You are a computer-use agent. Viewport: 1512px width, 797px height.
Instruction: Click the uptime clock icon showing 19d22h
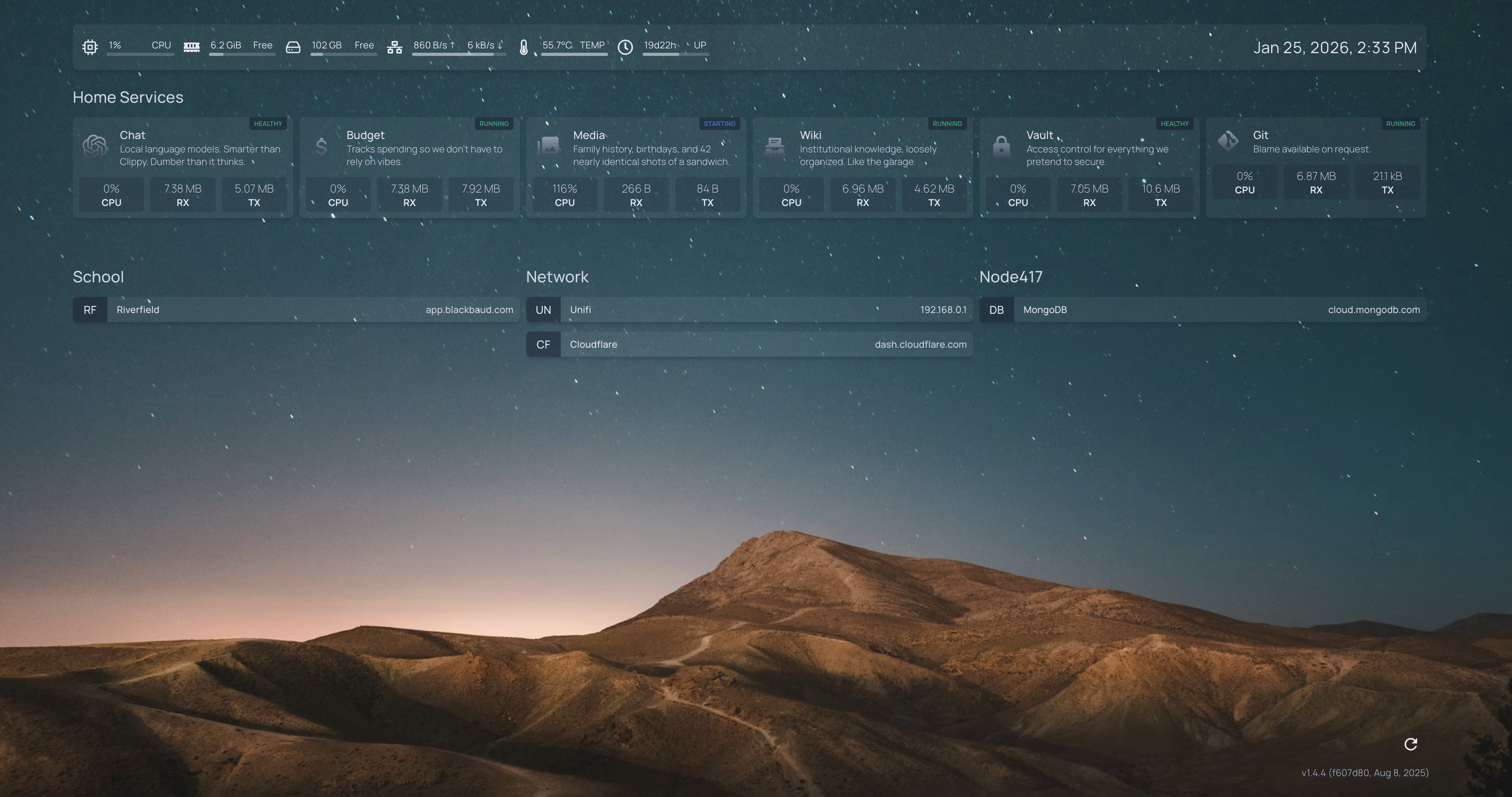pyautogui.click(x=625, y=47)
